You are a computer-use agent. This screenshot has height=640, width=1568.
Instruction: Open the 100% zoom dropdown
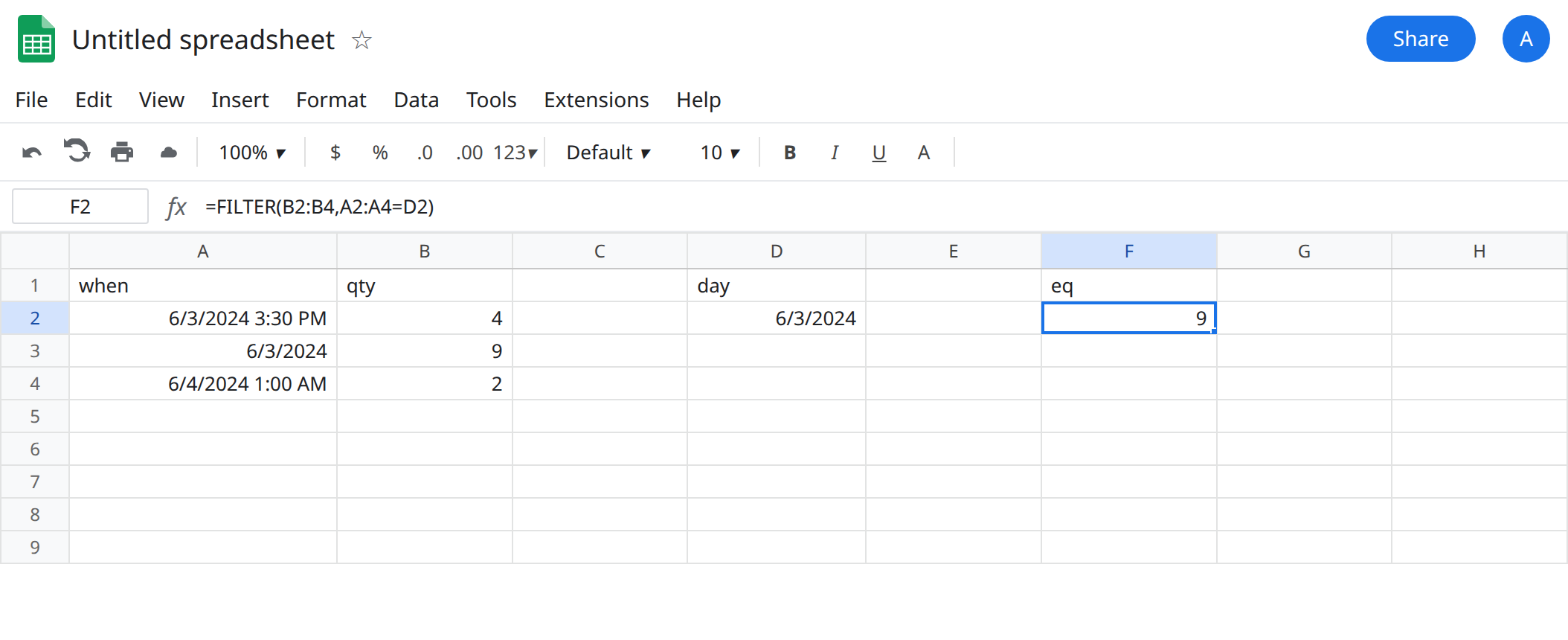pos(252,153)
